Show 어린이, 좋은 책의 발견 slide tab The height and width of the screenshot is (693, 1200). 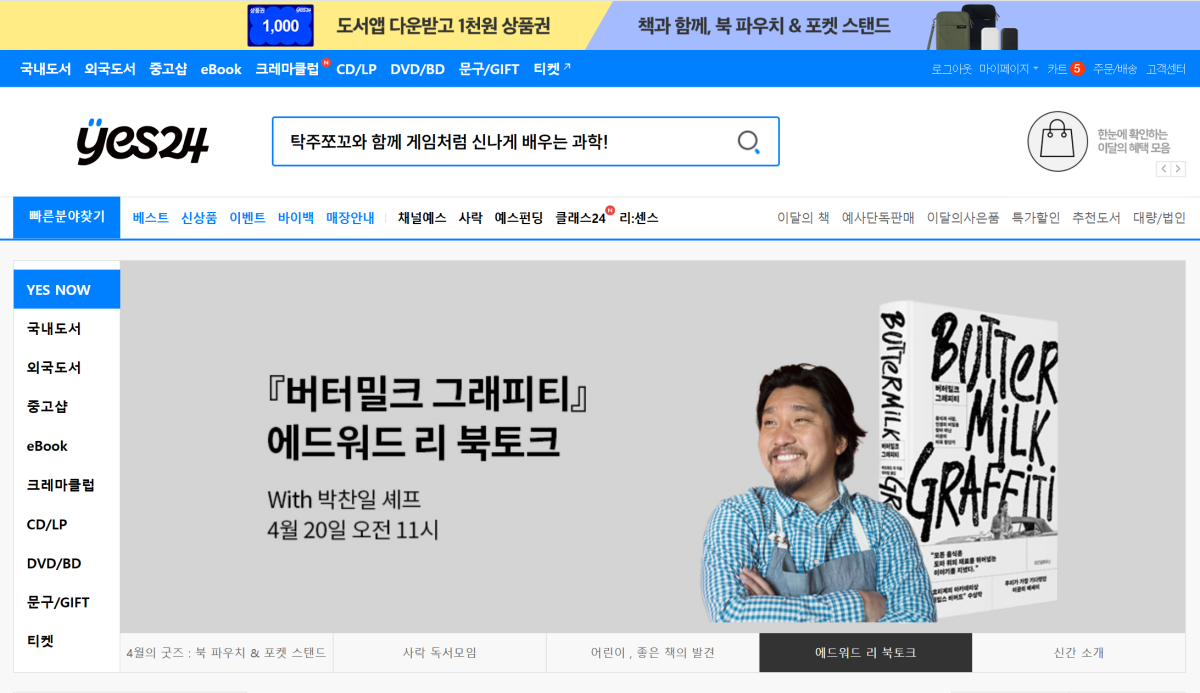[x=653, y=653]
